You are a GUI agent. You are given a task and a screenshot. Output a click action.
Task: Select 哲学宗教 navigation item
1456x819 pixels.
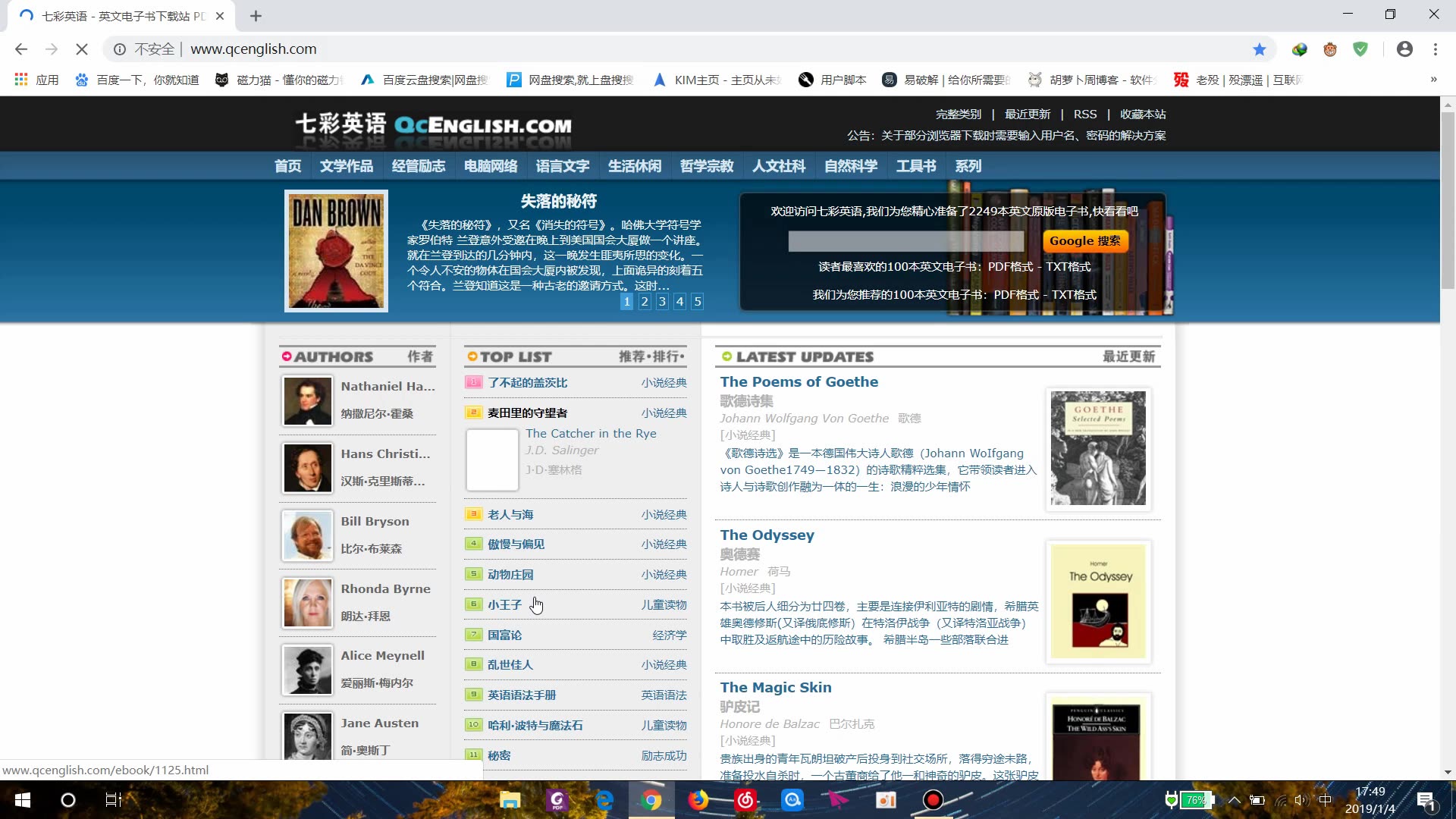coord(706,166)
